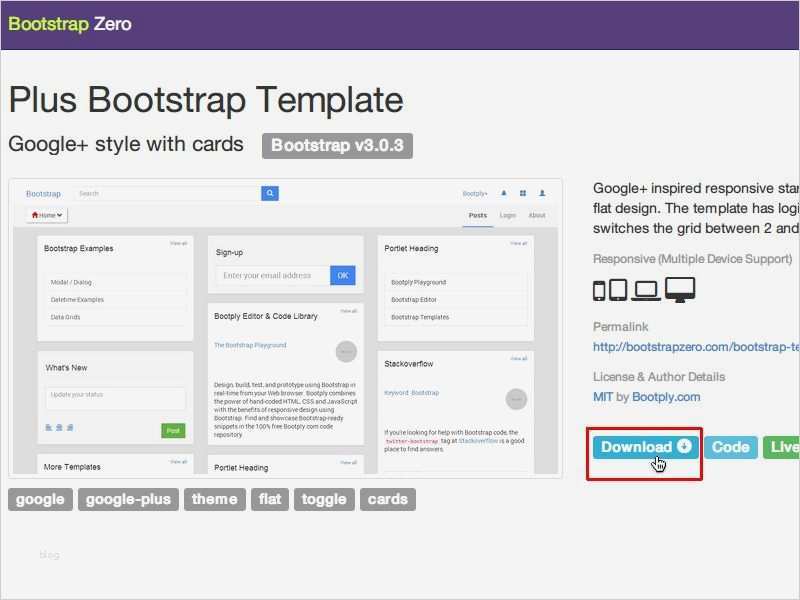Click the blue search magnifier button

pos(270,193)
